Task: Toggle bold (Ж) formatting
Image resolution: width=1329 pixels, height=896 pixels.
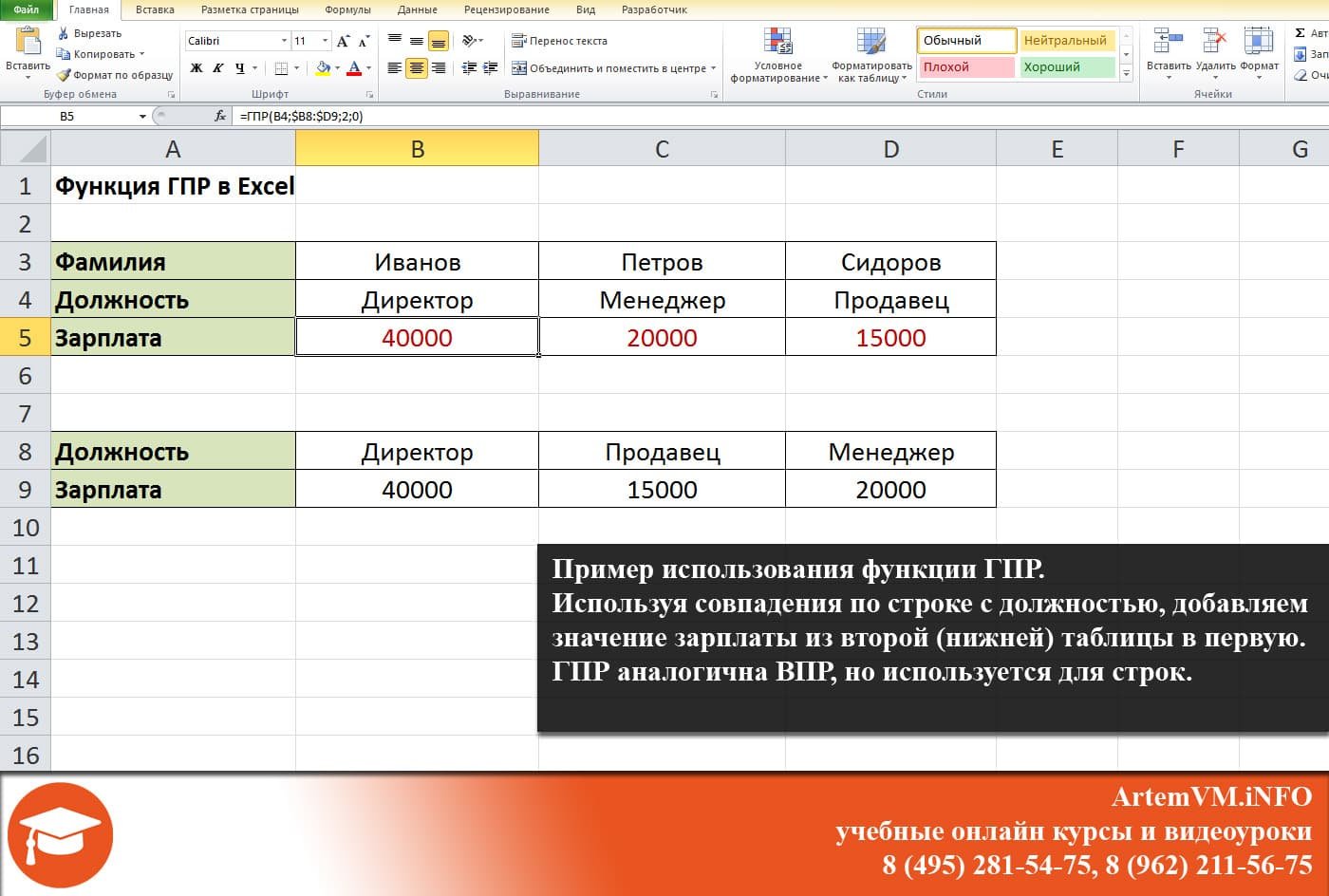Action: pos(197,68)
